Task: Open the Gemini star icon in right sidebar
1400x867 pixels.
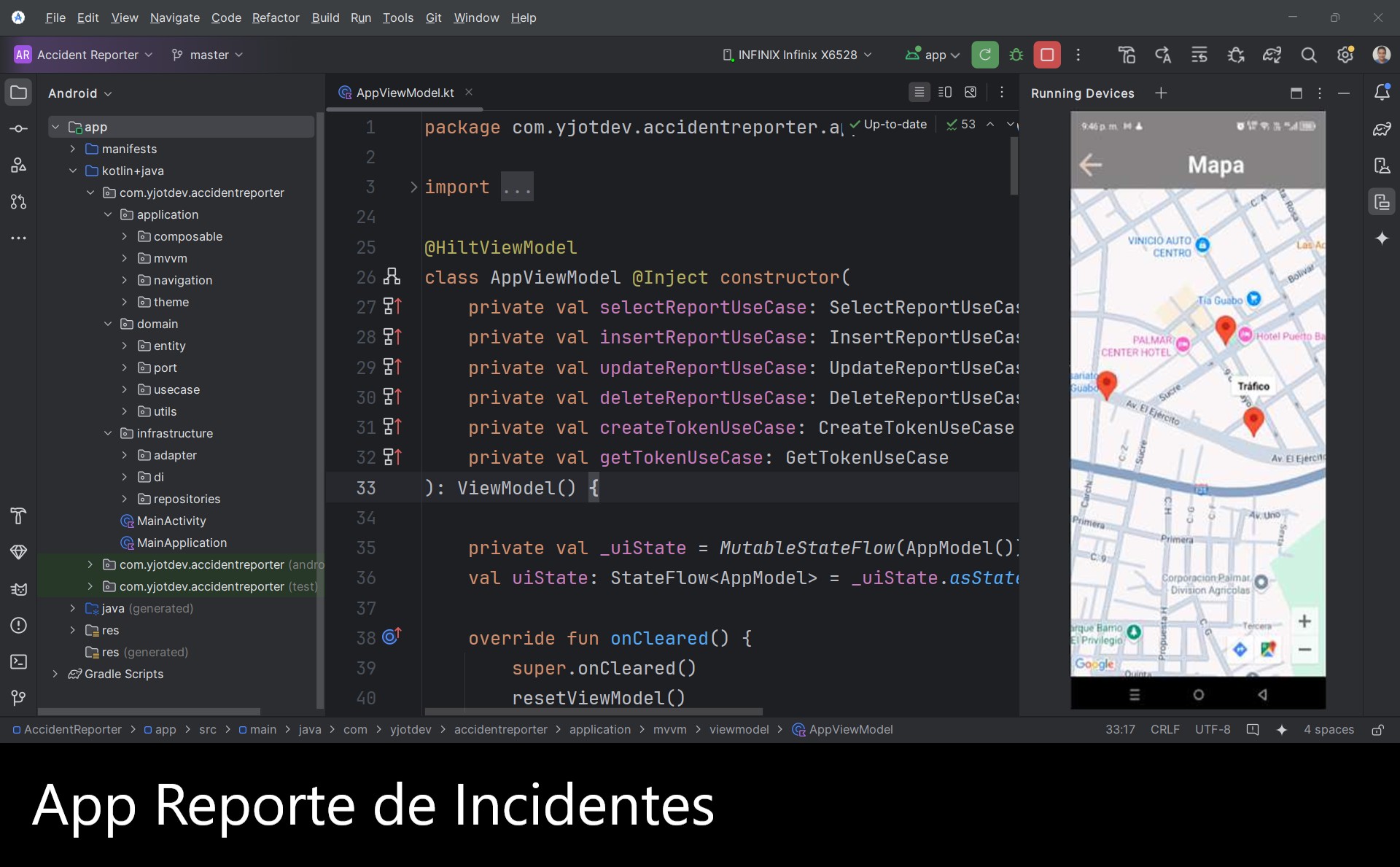Action: coord(1382,238)
